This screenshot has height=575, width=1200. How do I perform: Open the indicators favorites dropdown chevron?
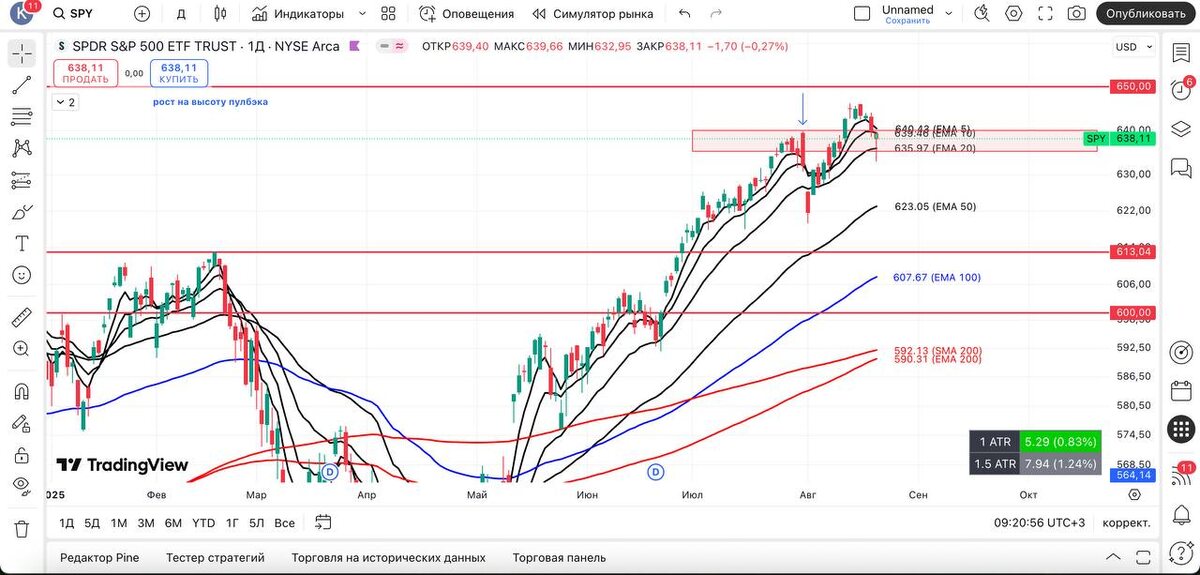(361, 14)
